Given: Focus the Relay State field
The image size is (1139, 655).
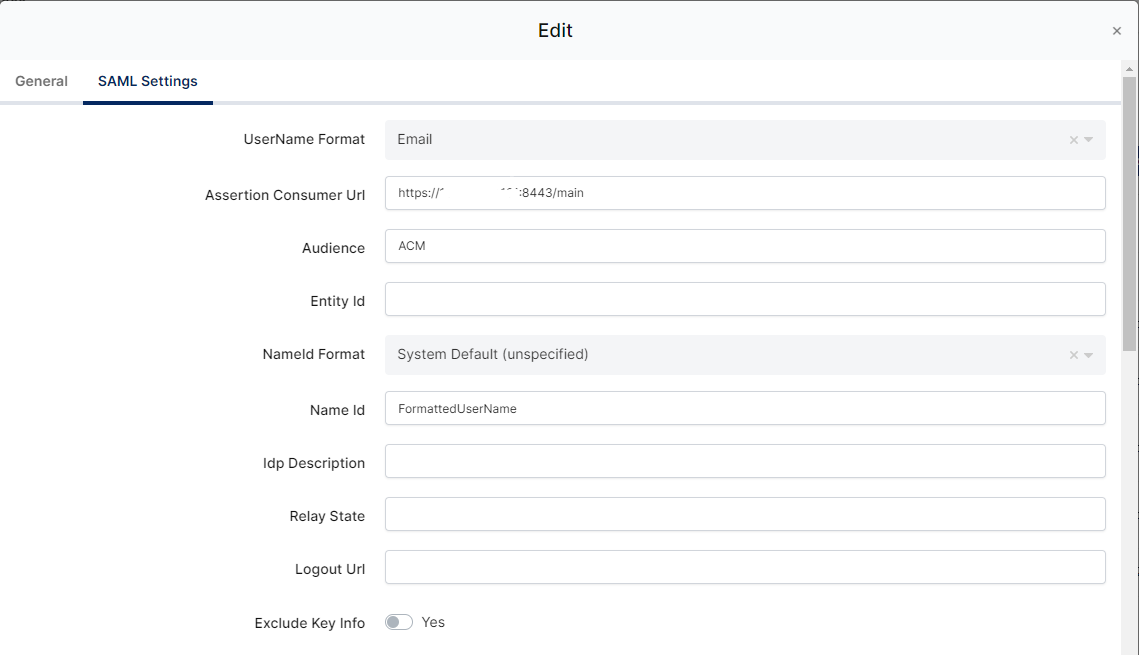Looking at the screenshot, I should click(744, 514).
